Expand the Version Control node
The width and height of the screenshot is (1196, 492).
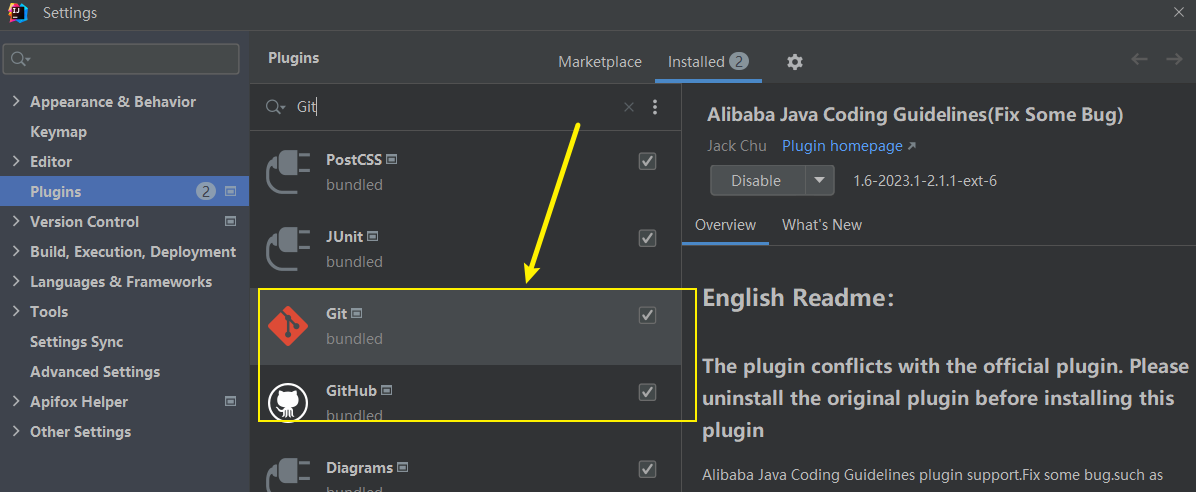[x=16, y=221]
